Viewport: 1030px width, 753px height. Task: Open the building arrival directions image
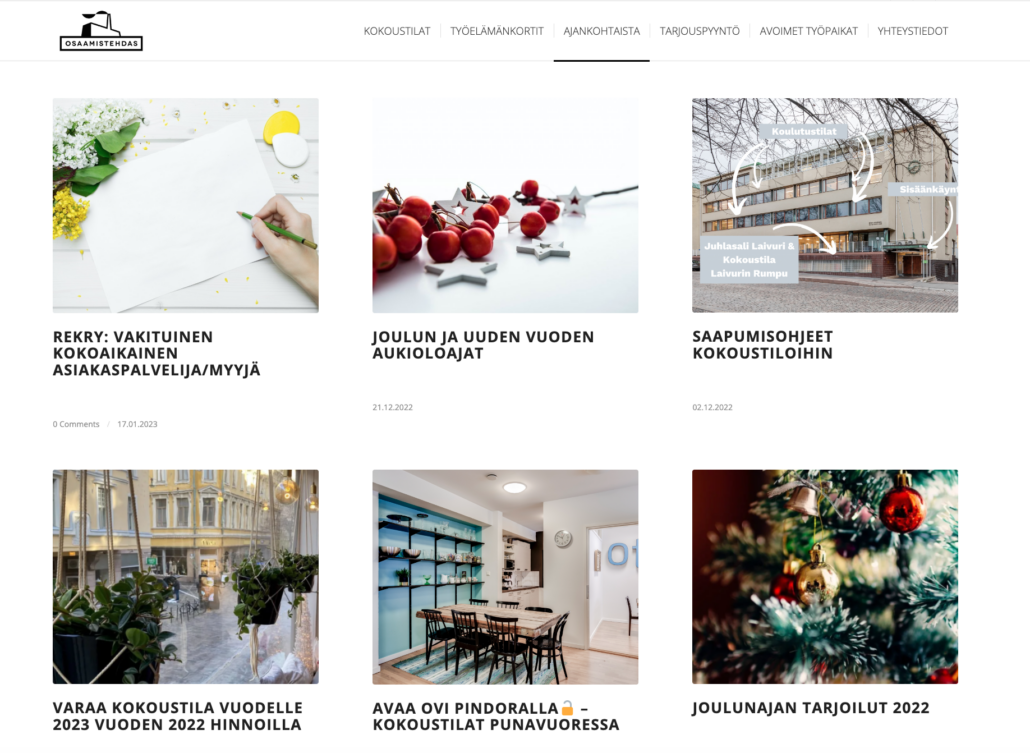click(x=825, y=205)
